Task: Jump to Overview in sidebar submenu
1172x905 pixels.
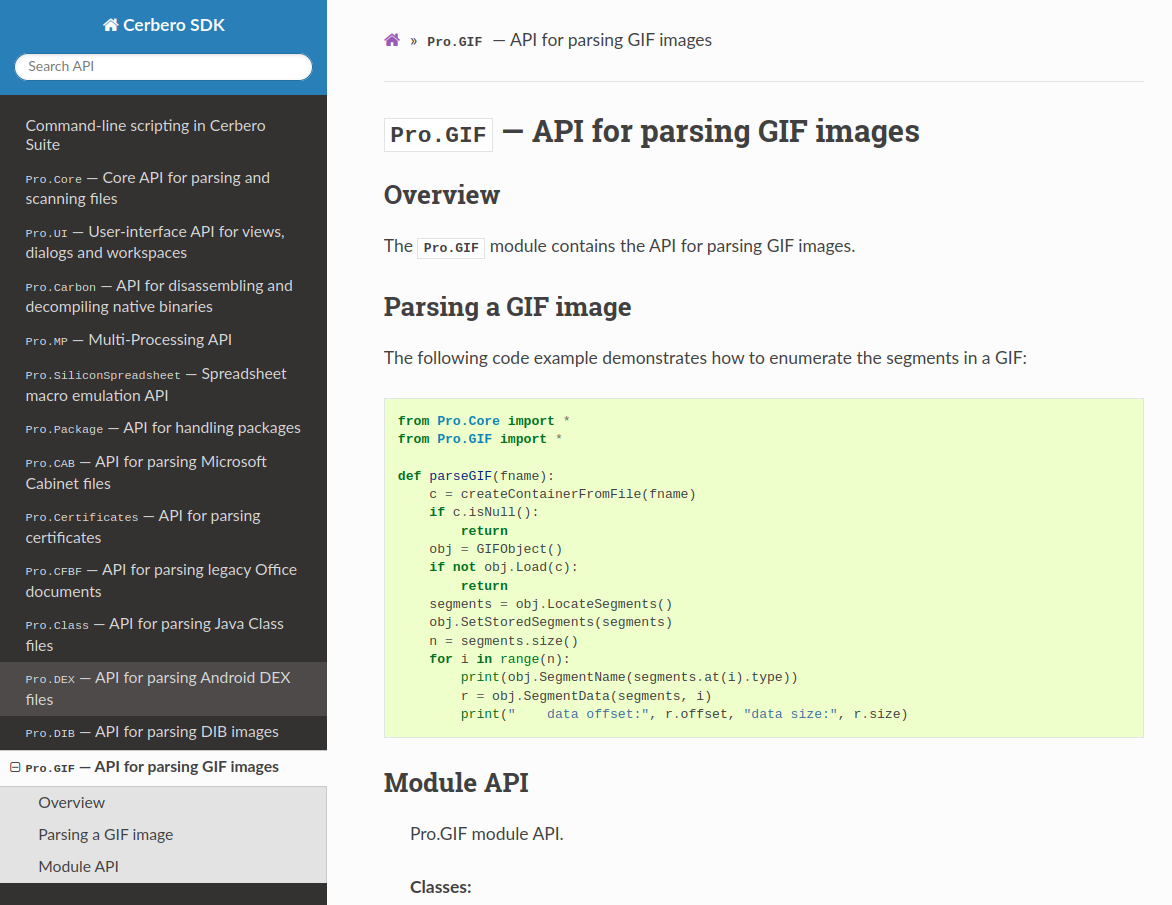Action: click(163, 803)
